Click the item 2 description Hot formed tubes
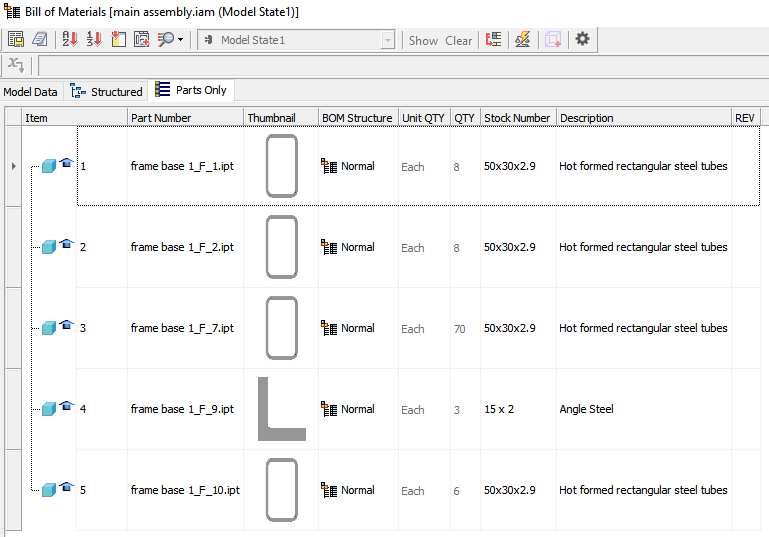 (x=643, y=247)
